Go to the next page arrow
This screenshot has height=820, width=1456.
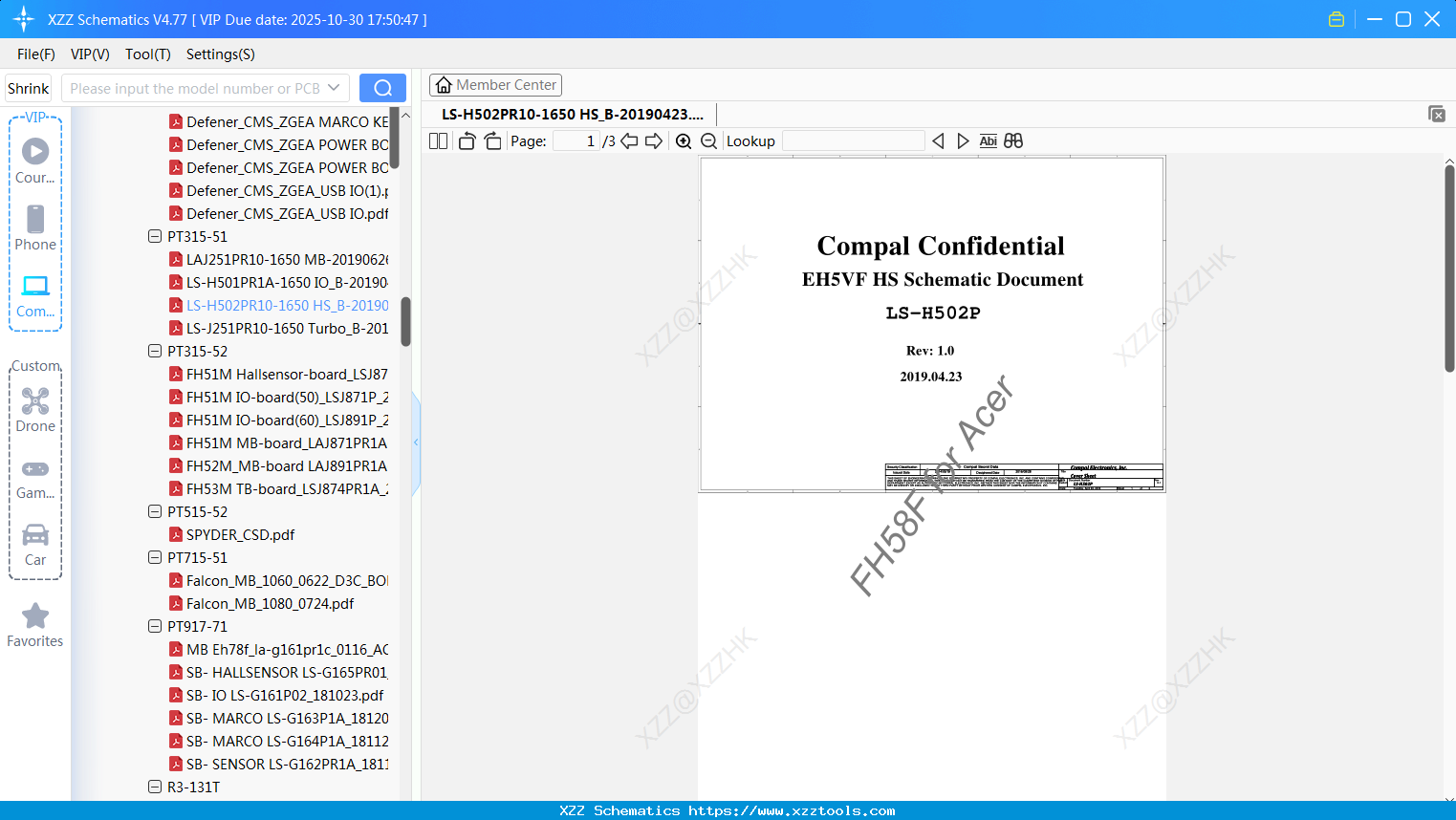click(654, 141)
